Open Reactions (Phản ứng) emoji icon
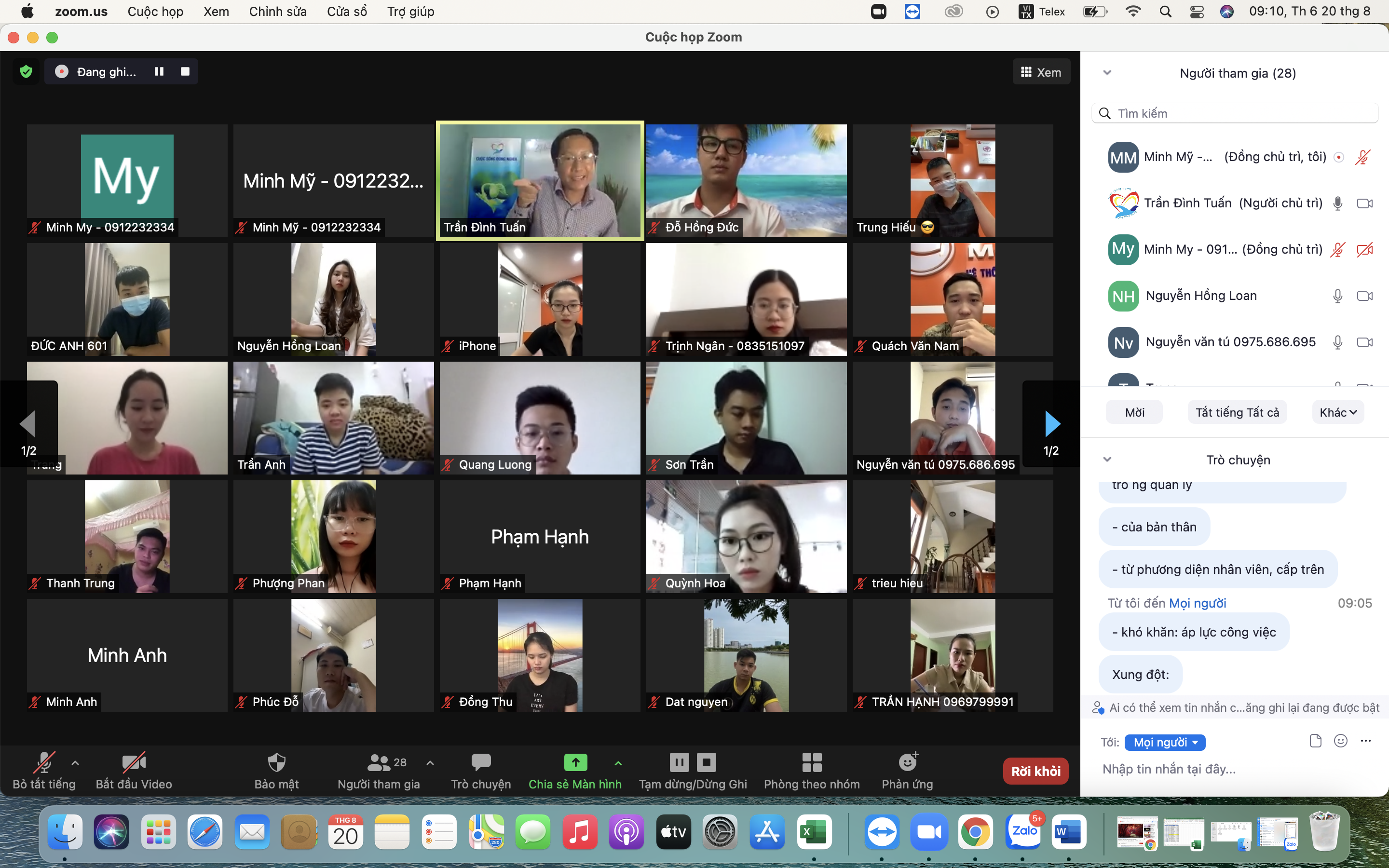 coord(908,762)
